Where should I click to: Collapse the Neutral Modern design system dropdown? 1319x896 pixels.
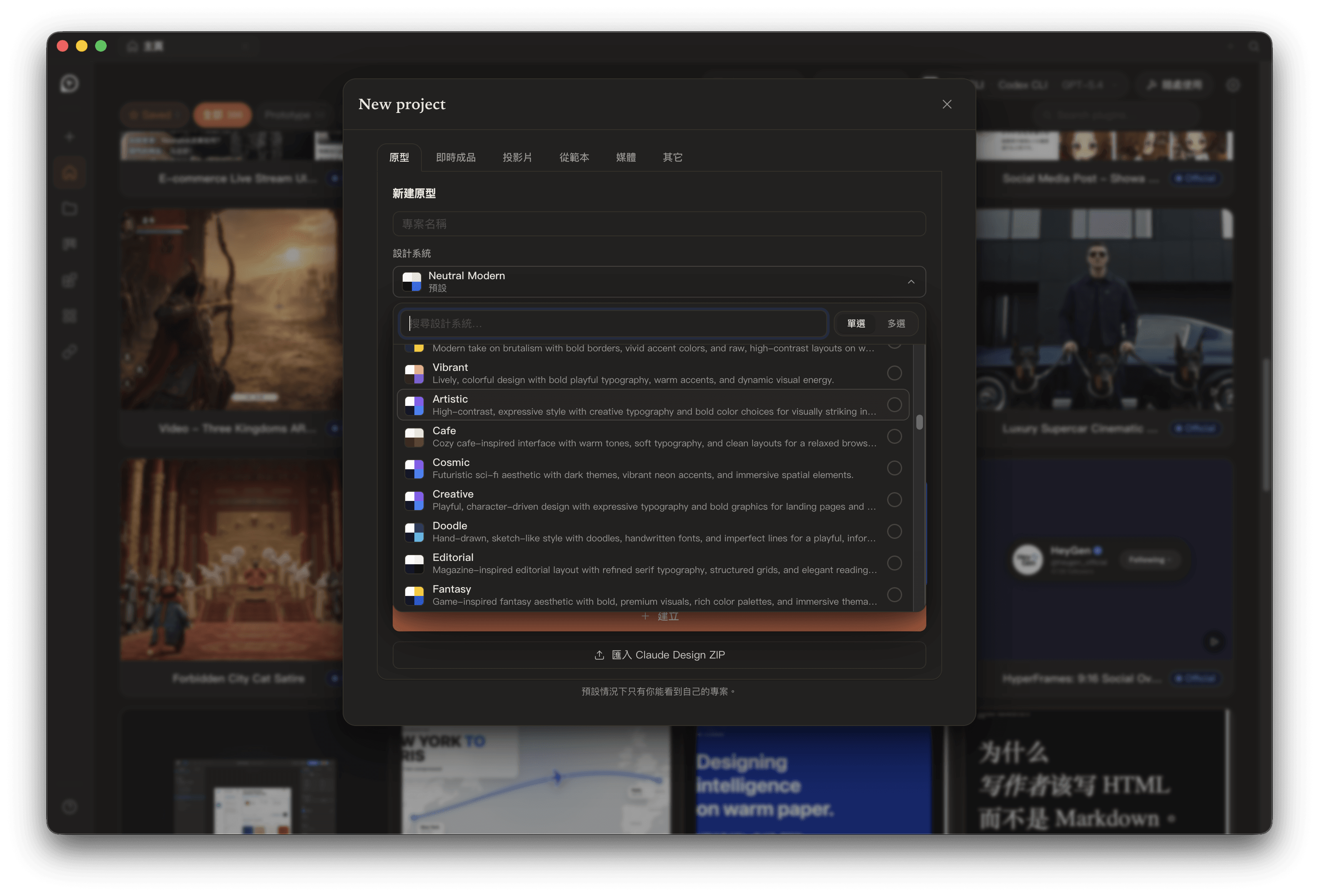pos(659,281)
